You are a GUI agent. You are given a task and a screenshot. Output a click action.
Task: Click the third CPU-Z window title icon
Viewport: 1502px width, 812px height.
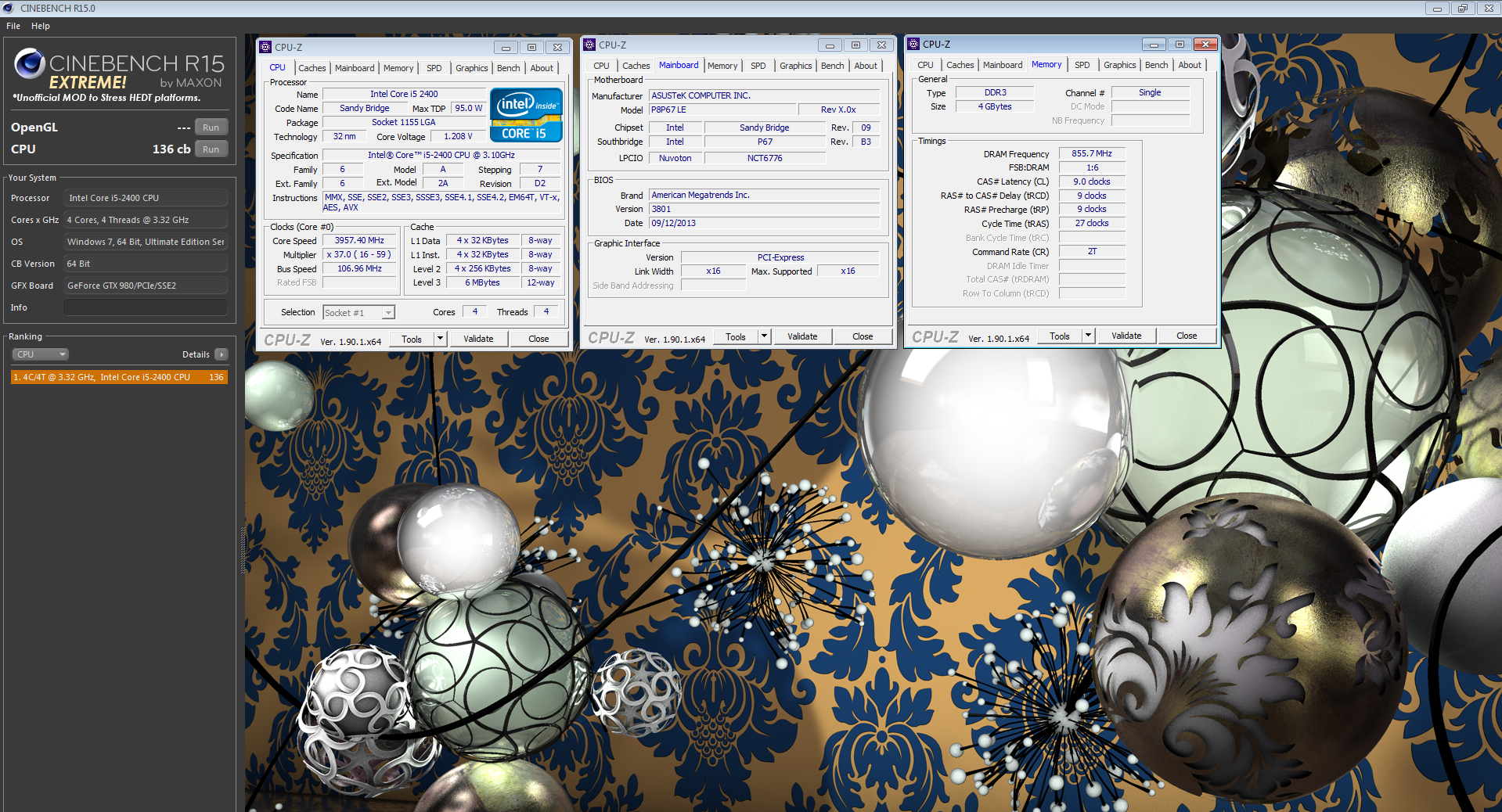pyautogui.click(x=913, y=44)
